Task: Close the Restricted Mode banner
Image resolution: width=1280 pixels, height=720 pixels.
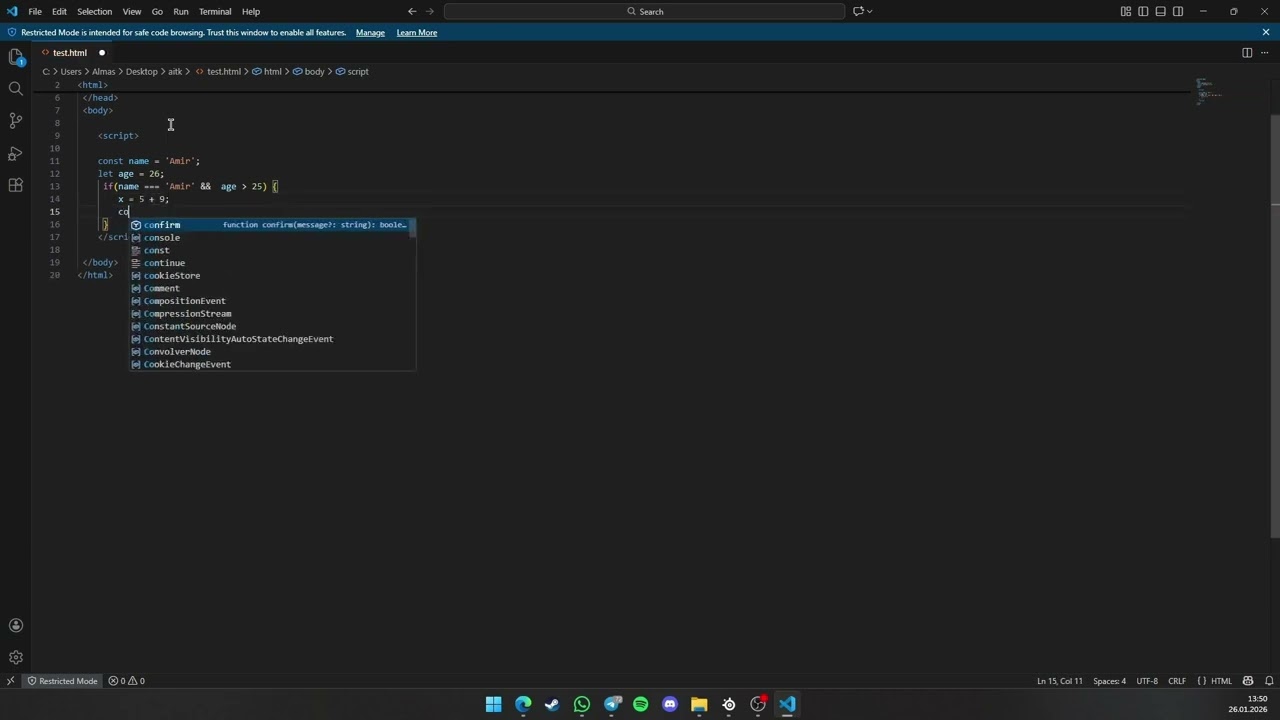Action: click(1265, 32)
